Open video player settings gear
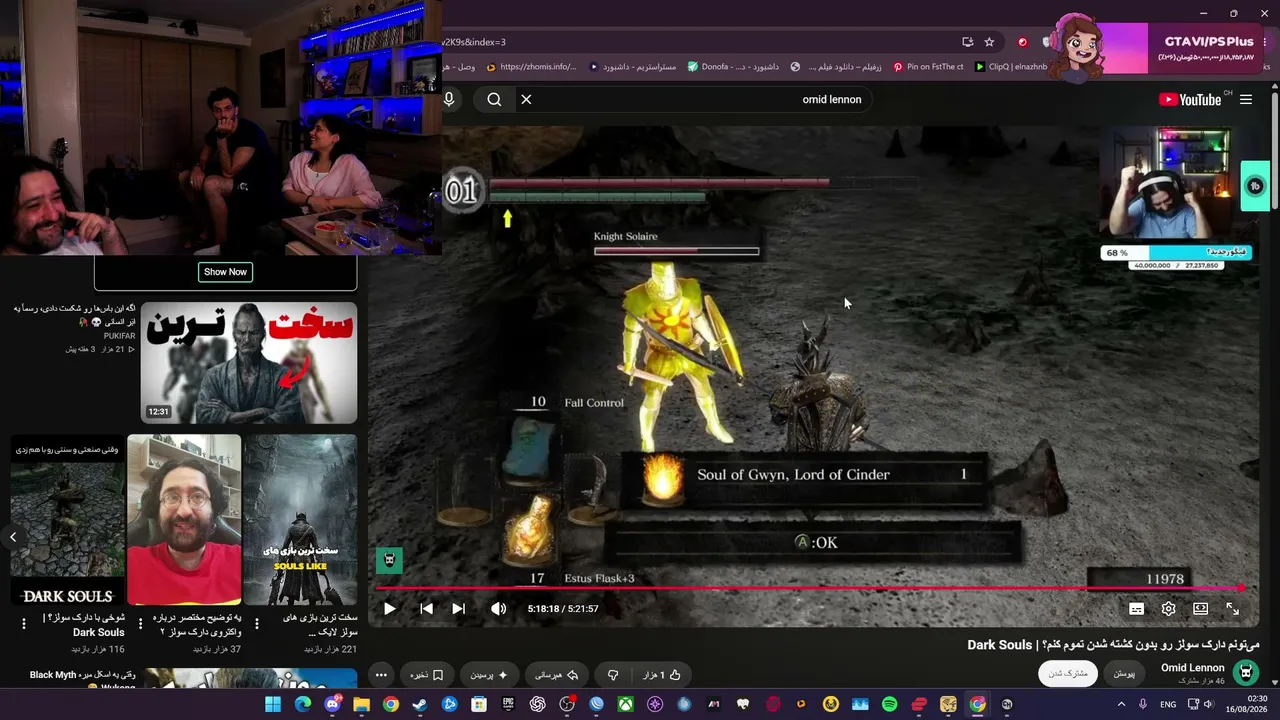The image size is (1280, 720). 1168,608
